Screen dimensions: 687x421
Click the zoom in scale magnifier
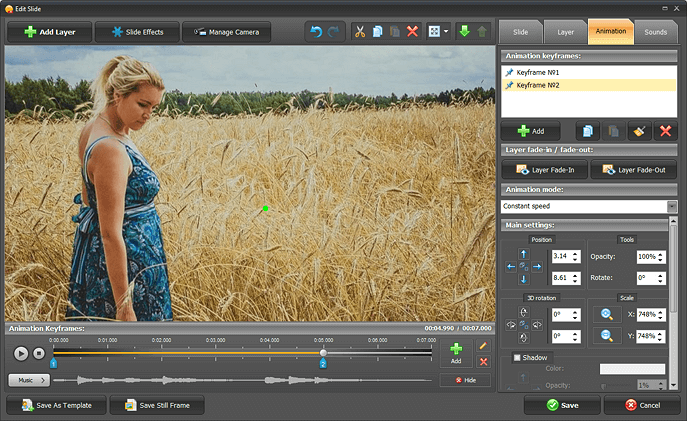(607, 314)
